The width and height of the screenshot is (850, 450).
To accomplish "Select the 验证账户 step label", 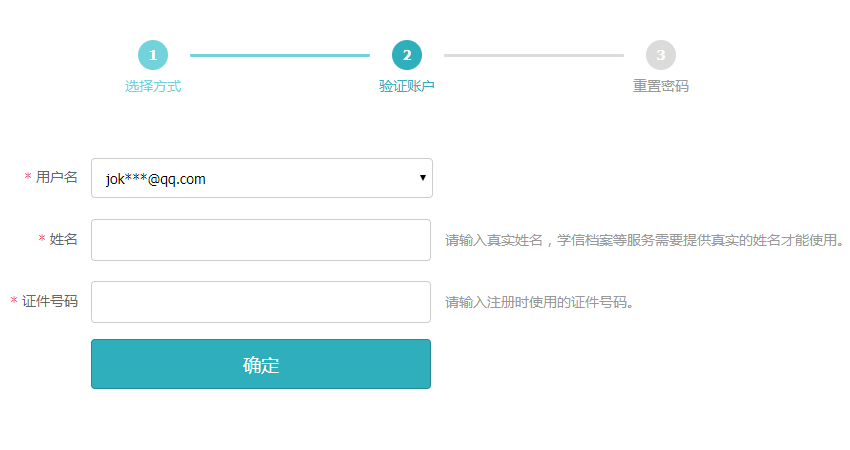I will [x=407, y=87].
